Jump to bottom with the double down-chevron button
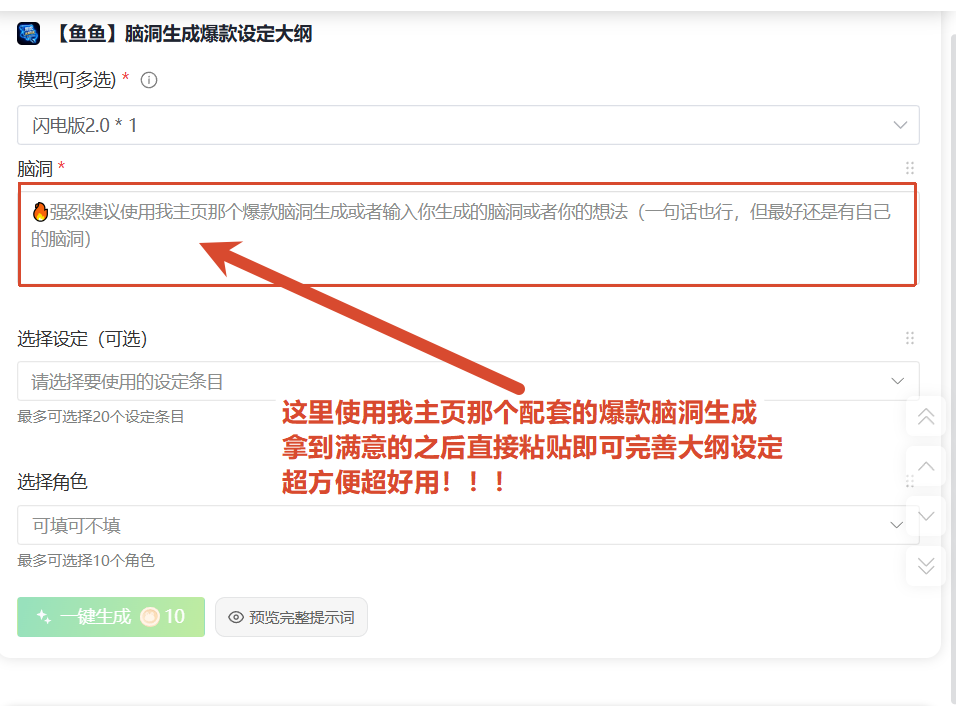The image size is (956, 706). tap(926, 566)
